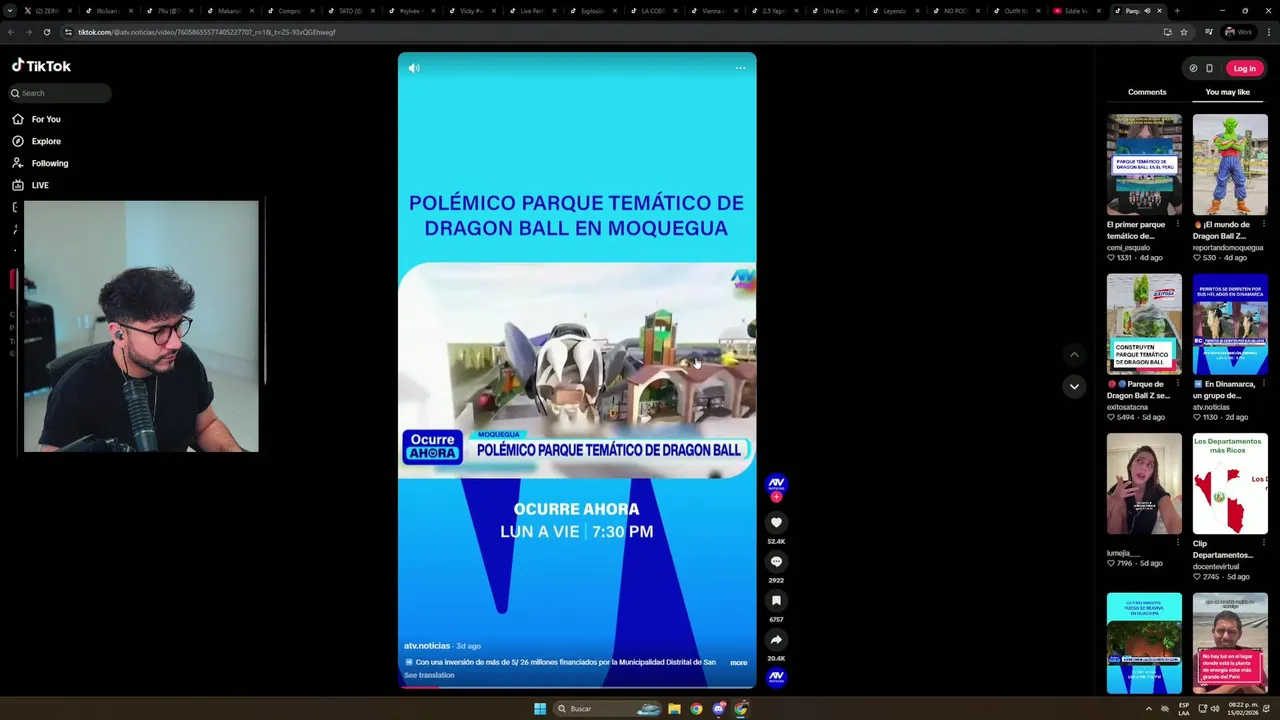The width and height of the screenshot is (1280, 720).
Task: Switch to the 'Vienna' browser tab
Action: point(713,11)
